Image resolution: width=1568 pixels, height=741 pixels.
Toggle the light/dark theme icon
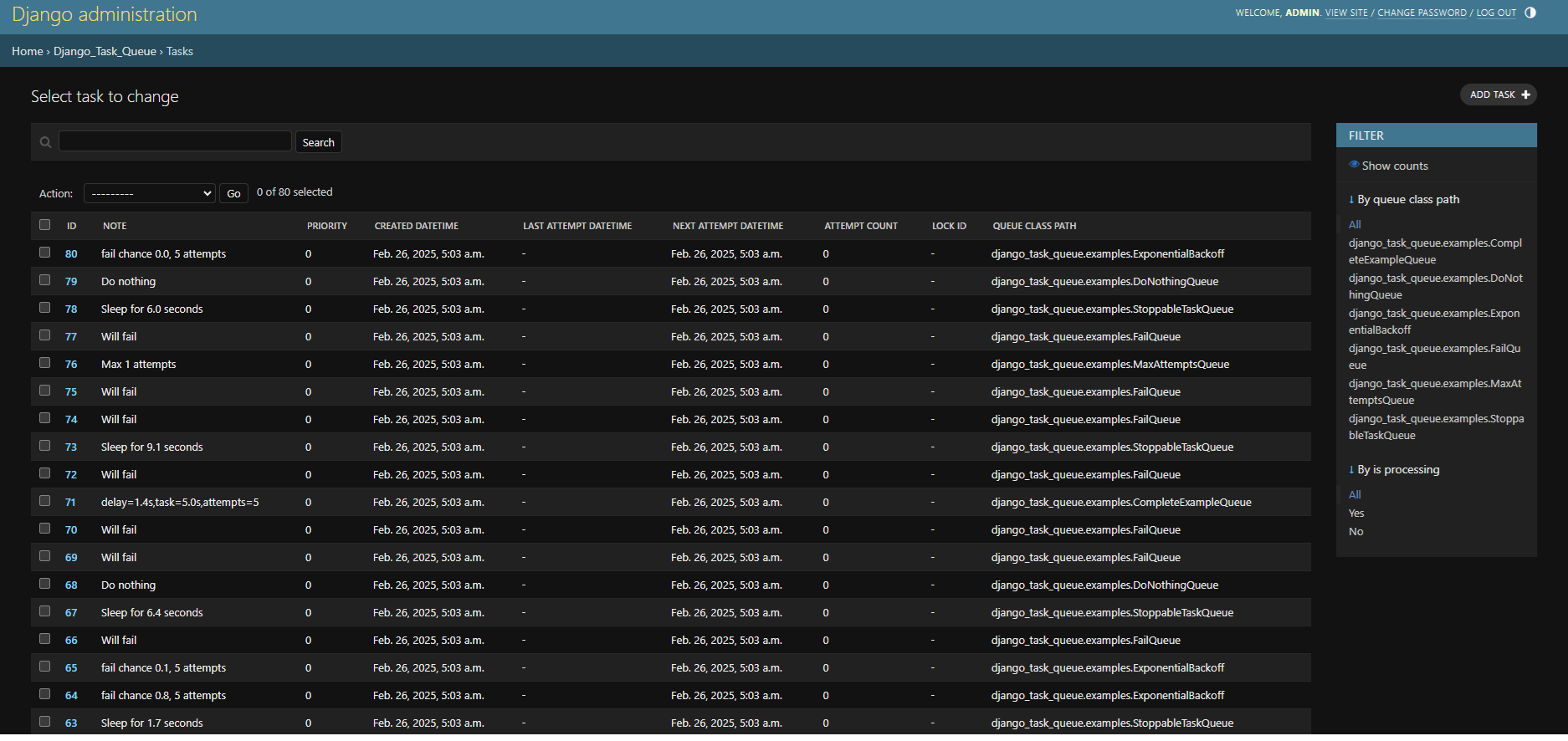point(1530,13)
